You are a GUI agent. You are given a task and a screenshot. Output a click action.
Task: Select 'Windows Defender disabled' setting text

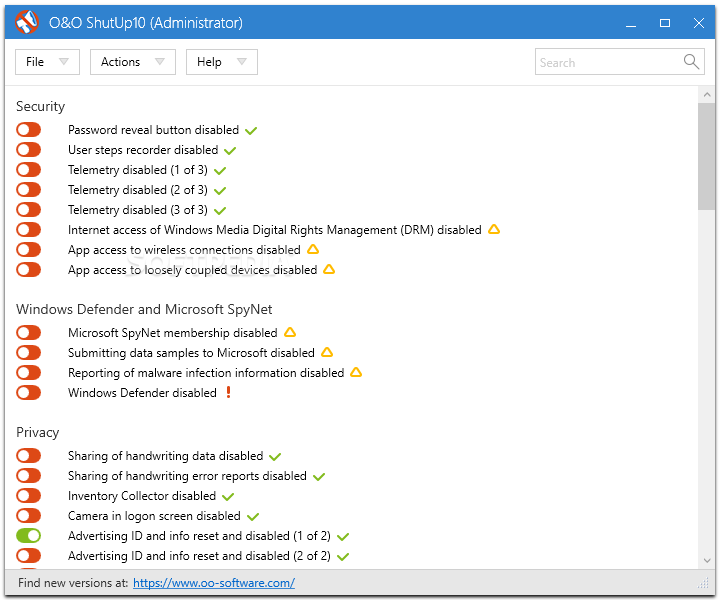tap(142, 393)
